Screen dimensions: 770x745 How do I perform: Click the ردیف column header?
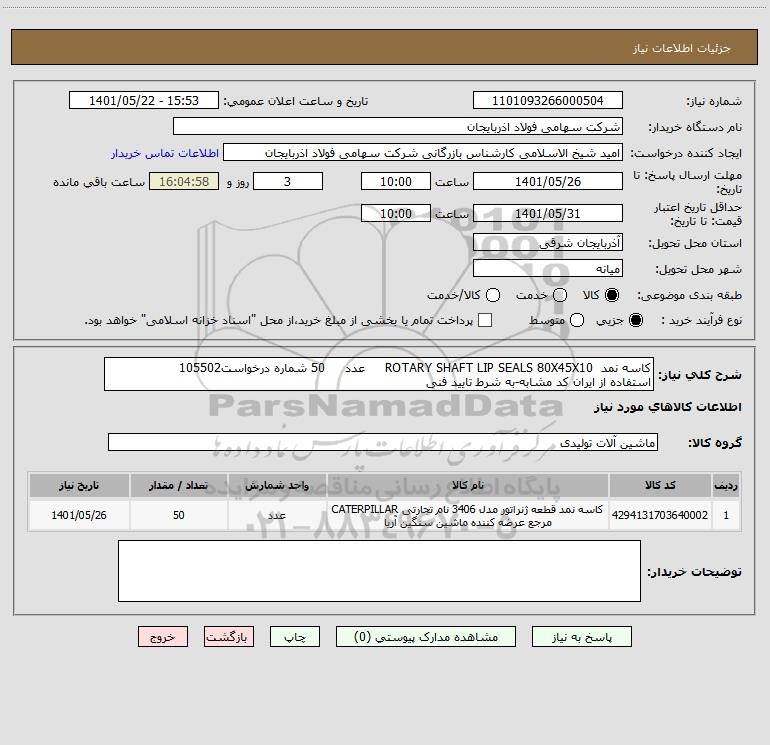tap(726, 485)
